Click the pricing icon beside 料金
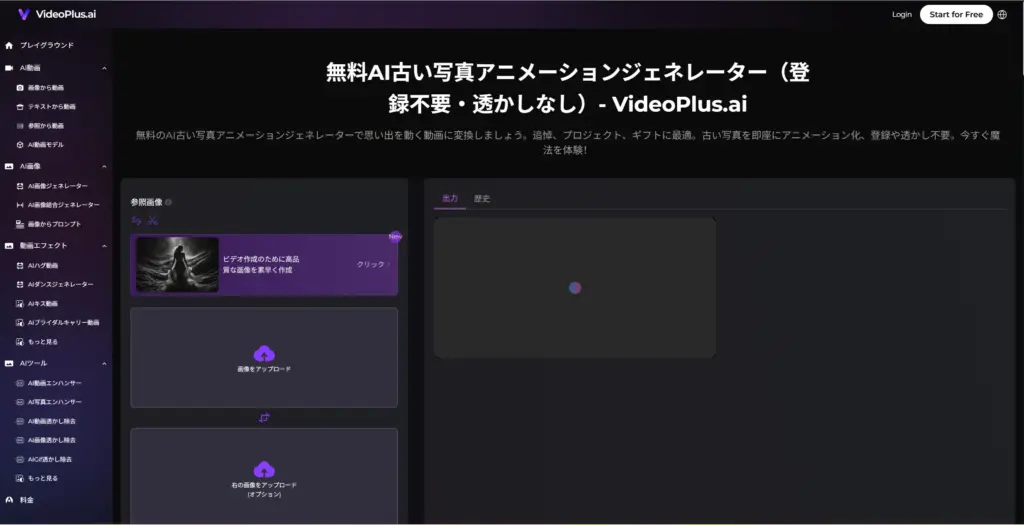Viewport: 1024px width, 525px height. point(9,500)
